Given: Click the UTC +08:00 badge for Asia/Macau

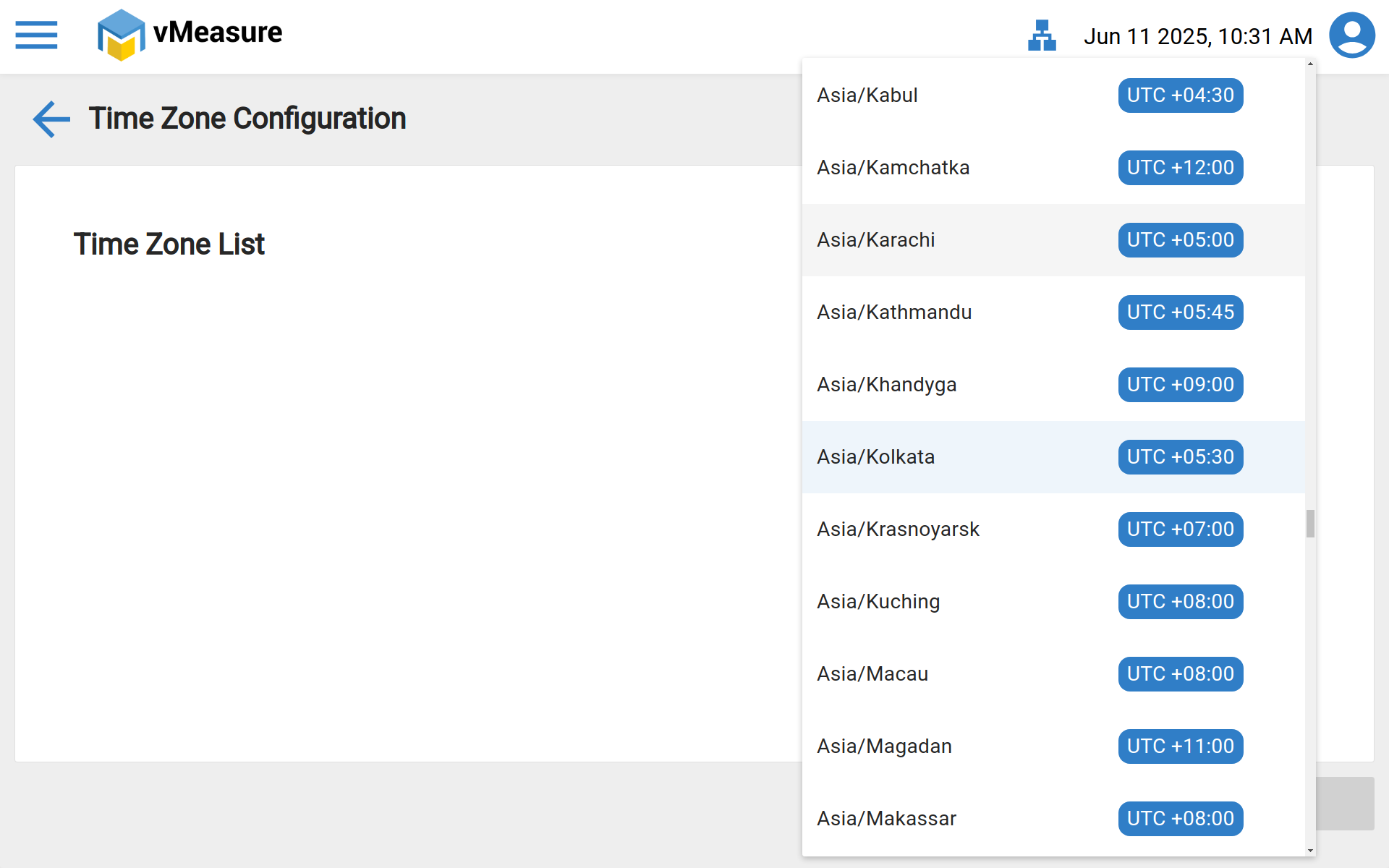Looking at the screenshot, I should (x=1180, y=674).
